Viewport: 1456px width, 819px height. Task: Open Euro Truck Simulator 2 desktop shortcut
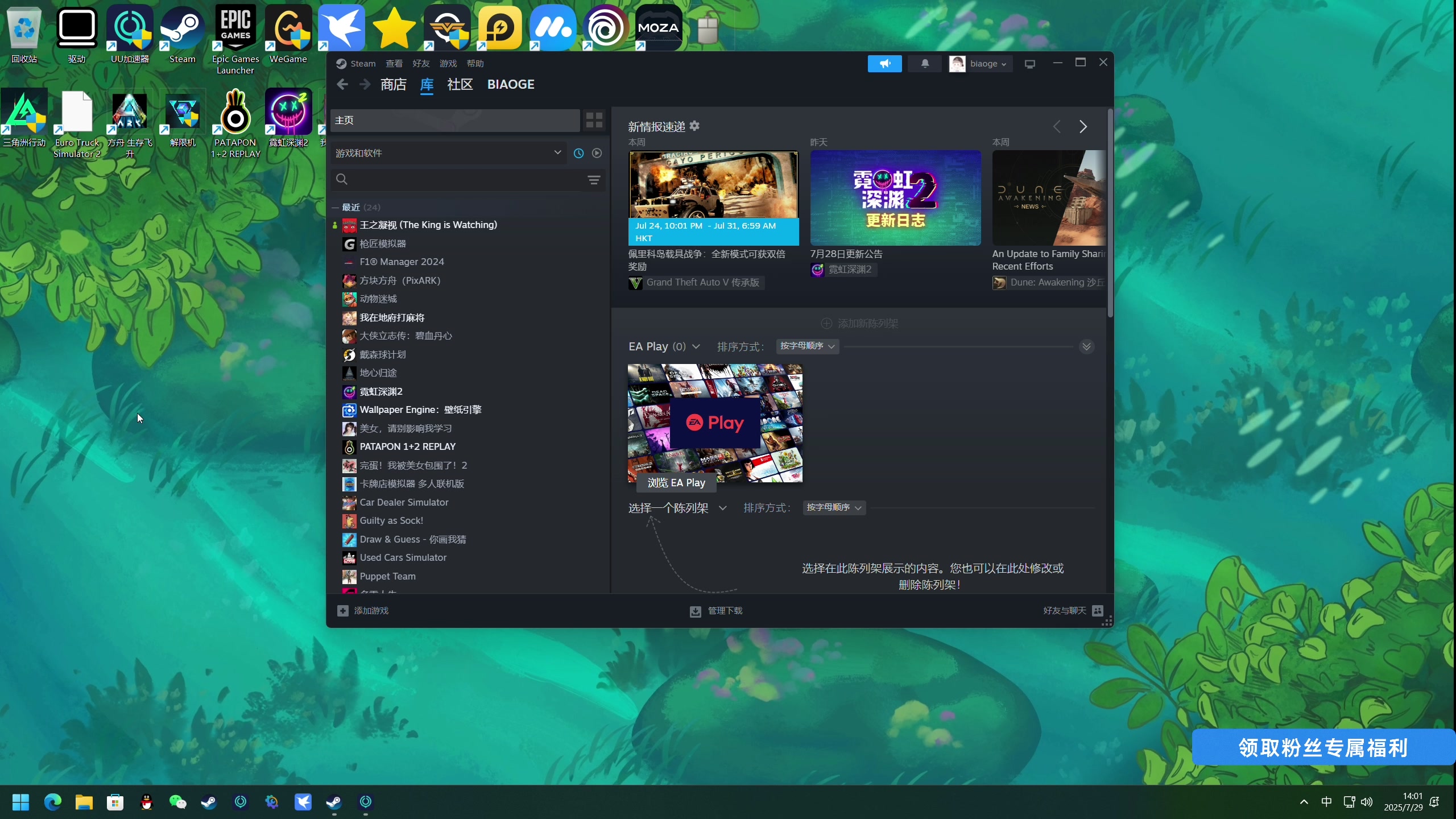77,123
